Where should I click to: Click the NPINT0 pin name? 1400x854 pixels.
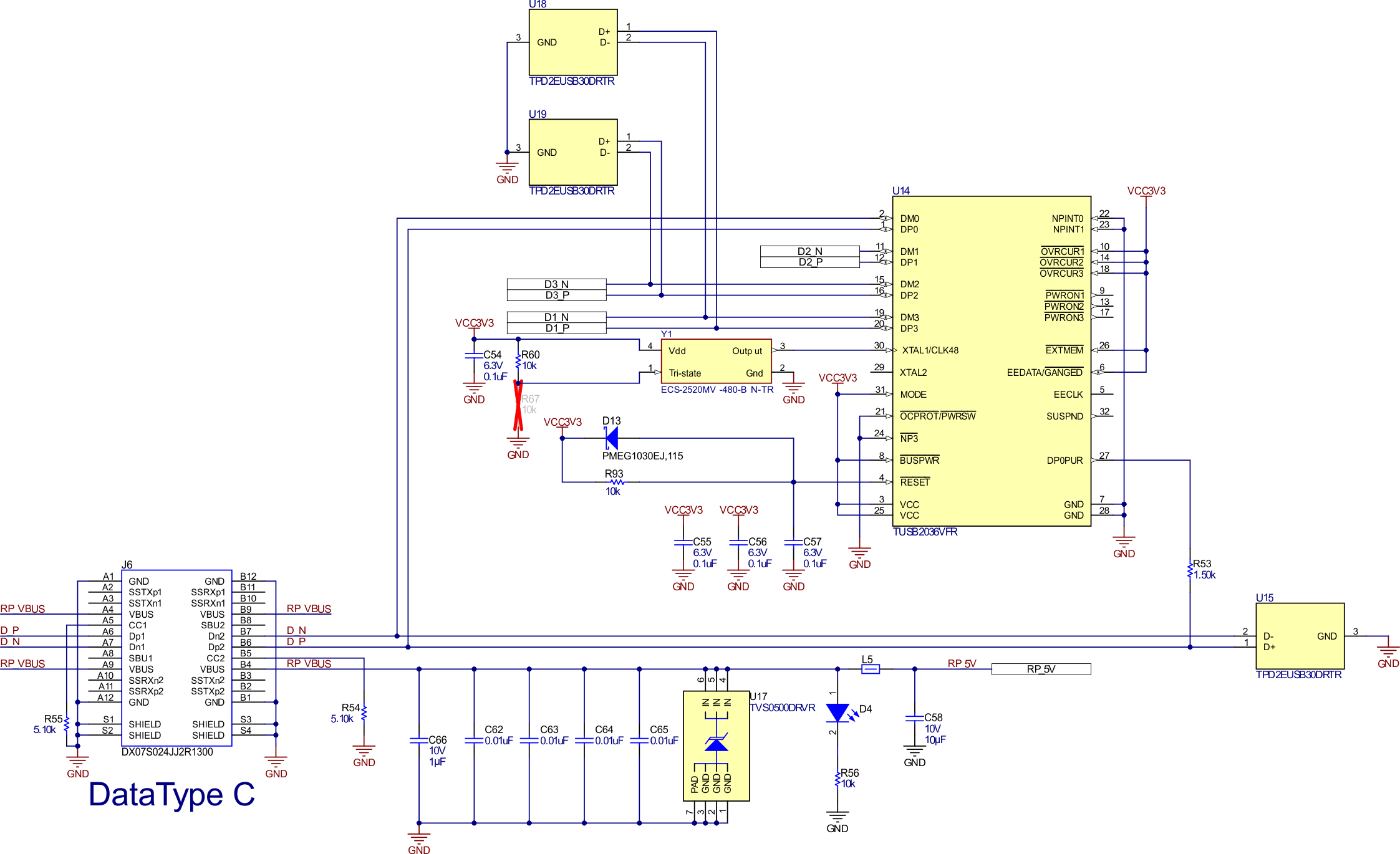1067,218
